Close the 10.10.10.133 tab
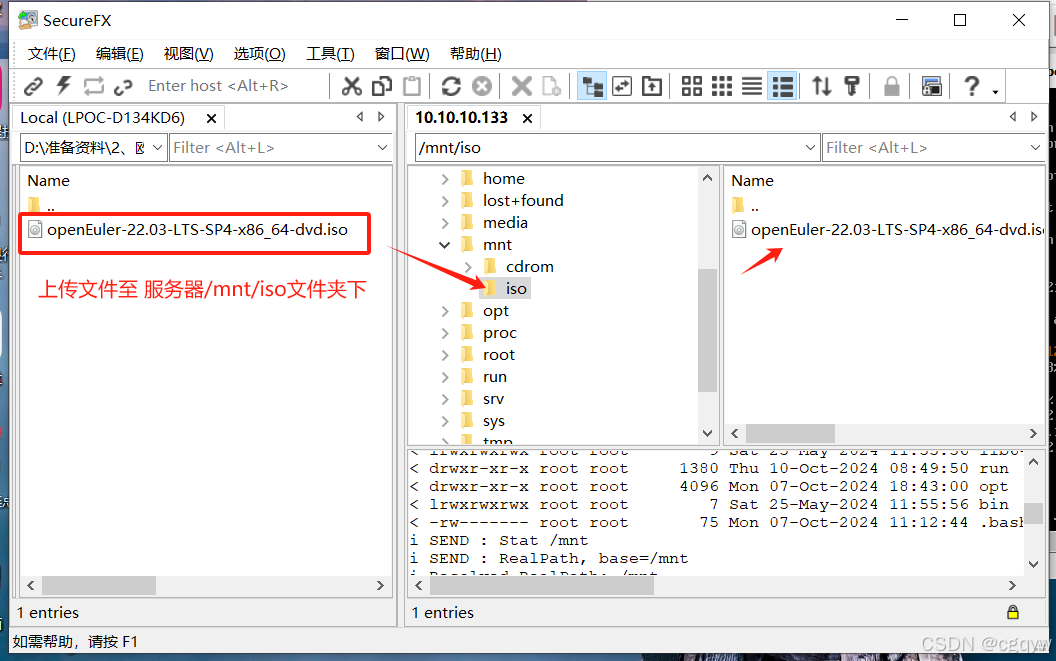Viewport: 1056px width, 661px height. tap(528, 119)
